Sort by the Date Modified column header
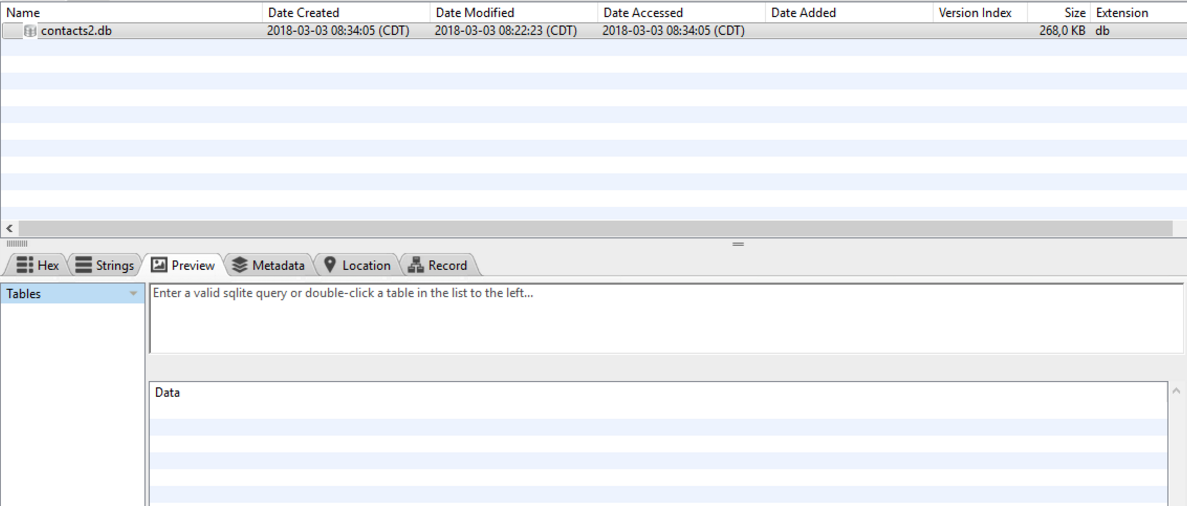Viewport: 1187px width, 506px height. [x=514, y=13]
